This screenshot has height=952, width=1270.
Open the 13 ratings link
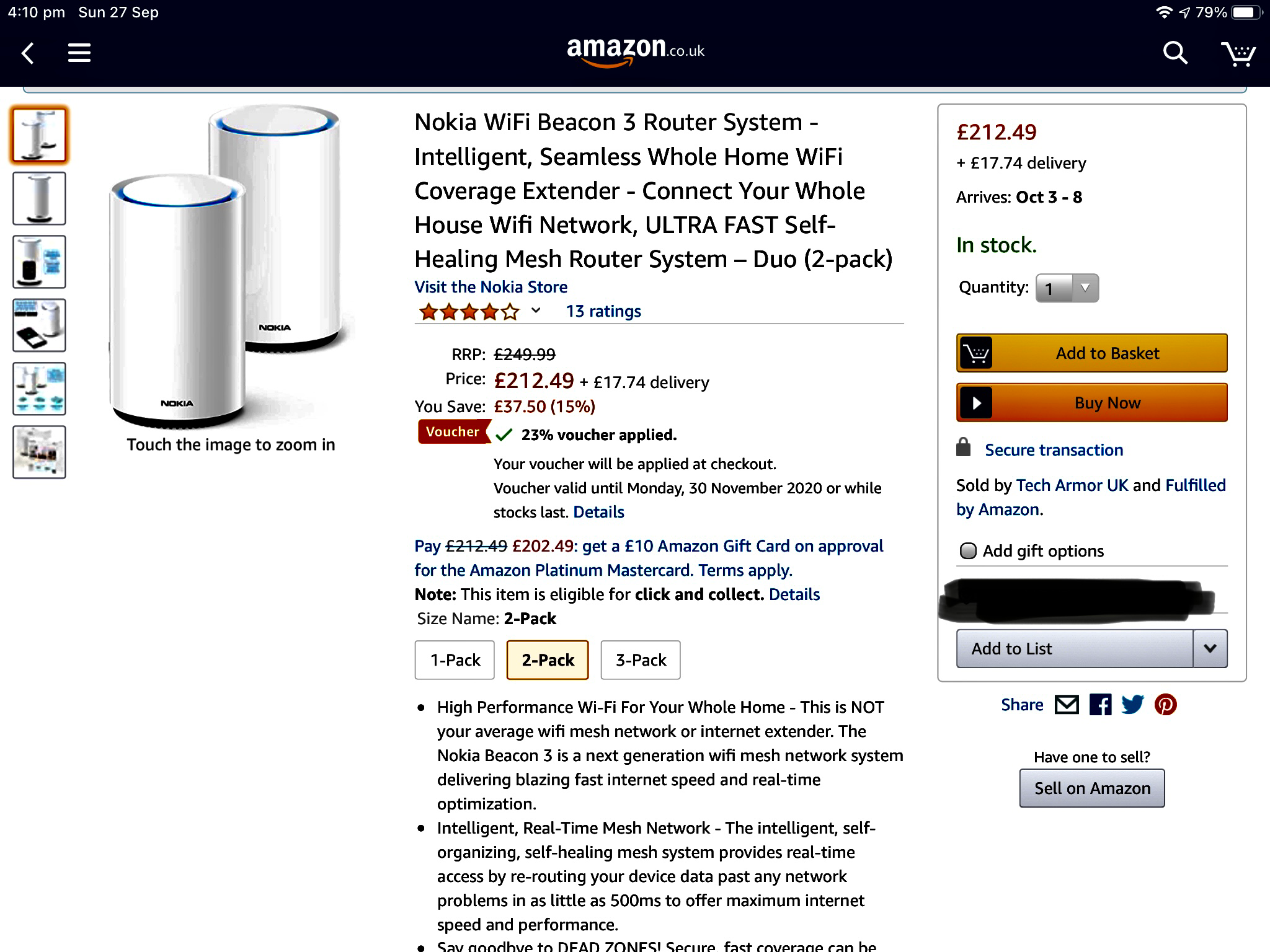click(x=603, y=311)
